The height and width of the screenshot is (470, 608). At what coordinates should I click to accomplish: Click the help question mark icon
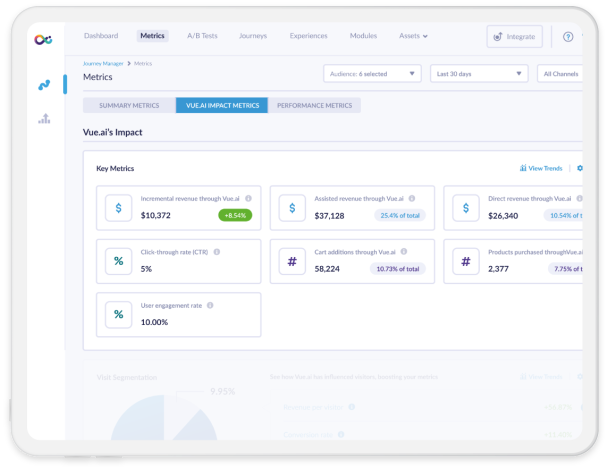(x=568, y=37)
